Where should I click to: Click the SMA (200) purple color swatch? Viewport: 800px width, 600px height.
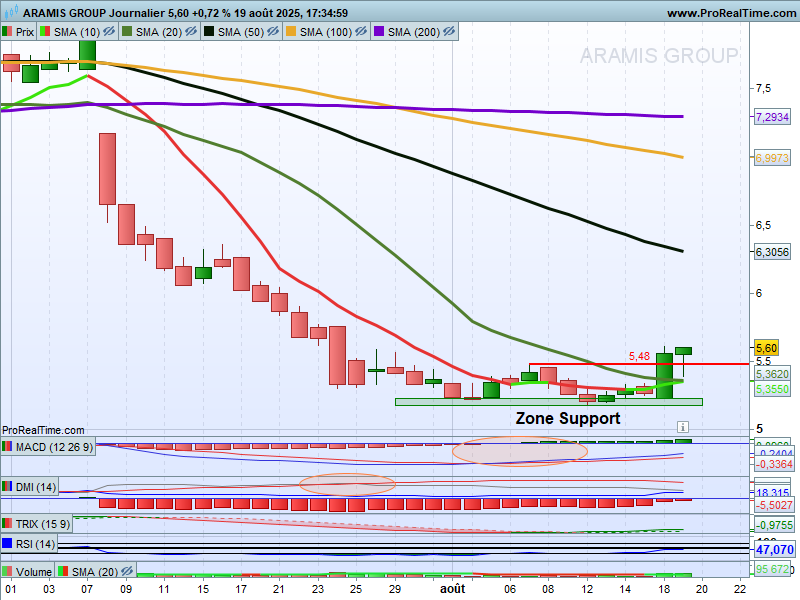(x=379, y=32)
